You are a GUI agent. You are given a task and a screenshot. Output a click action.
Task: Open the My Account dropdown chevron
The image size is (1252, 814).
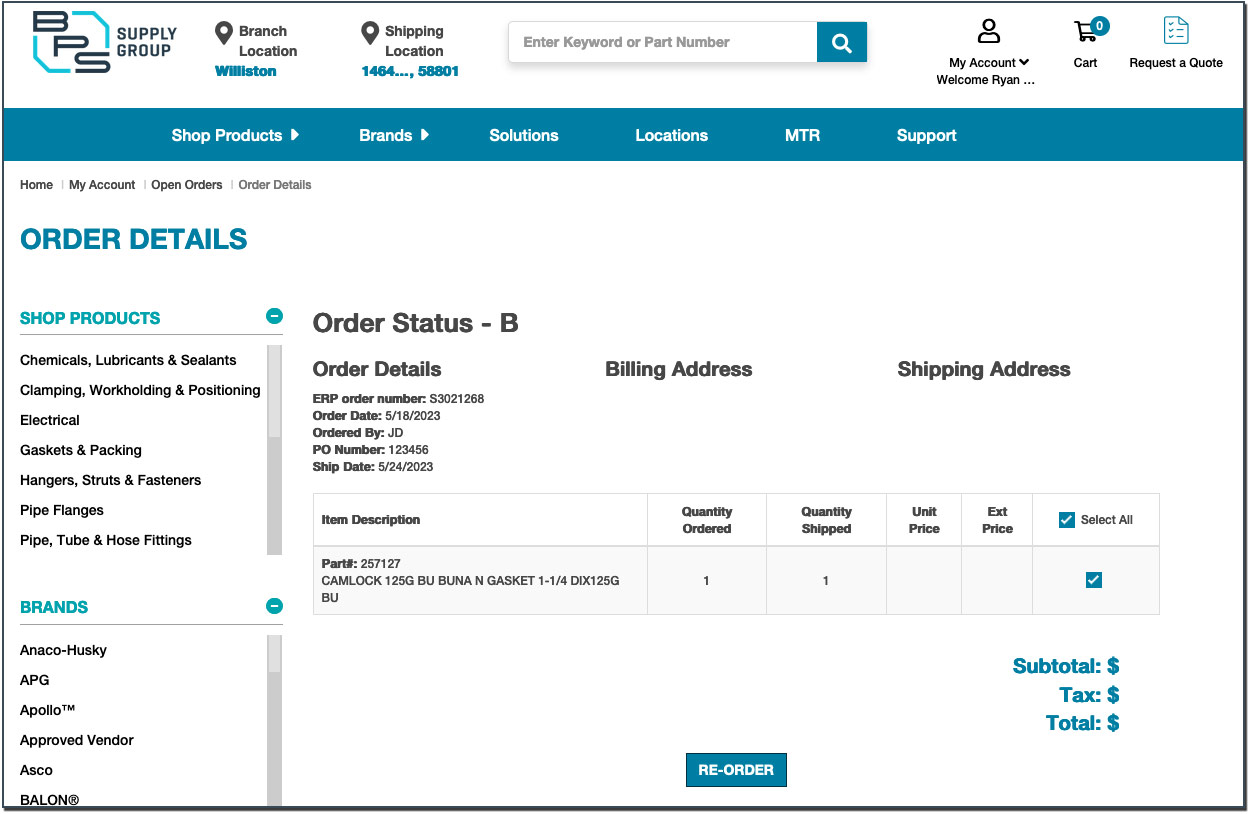point(1026,62)
